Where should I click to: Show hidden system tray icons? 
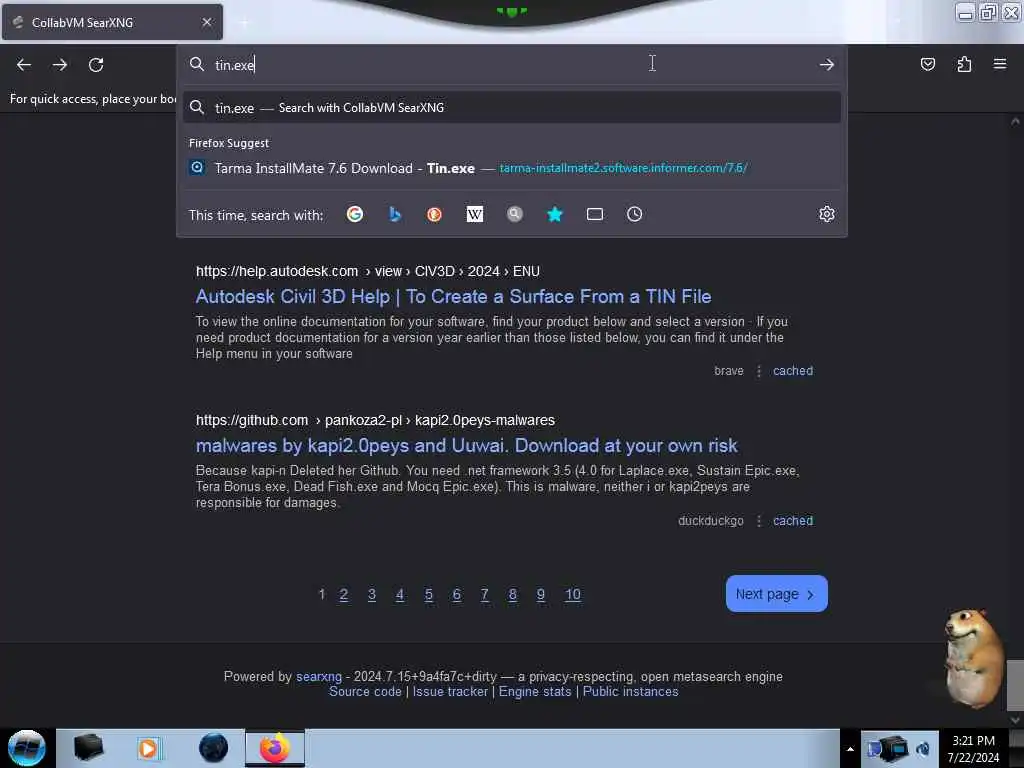pos(850,749)
